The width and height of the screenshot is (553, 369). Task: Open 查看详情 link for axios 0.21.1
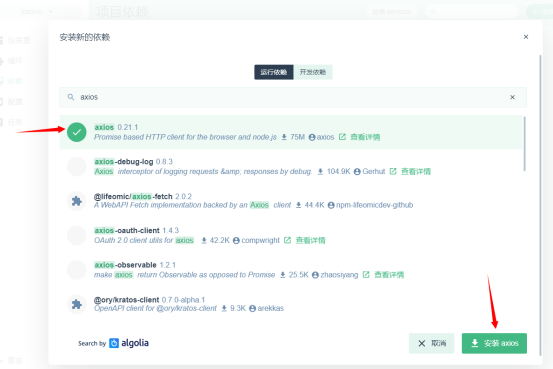[x=365, y=137]
